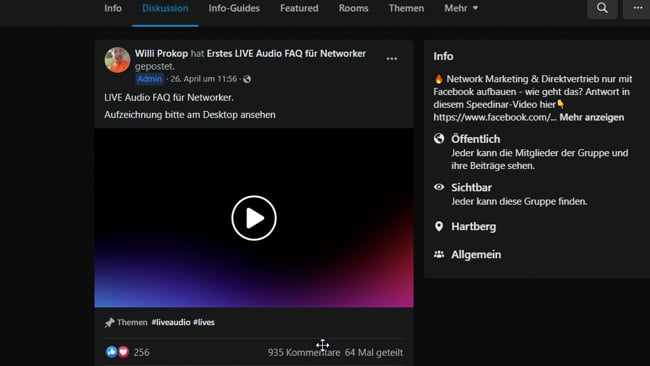
Task: Open the Info-Guides tab
Action: [x=234, y=8]
